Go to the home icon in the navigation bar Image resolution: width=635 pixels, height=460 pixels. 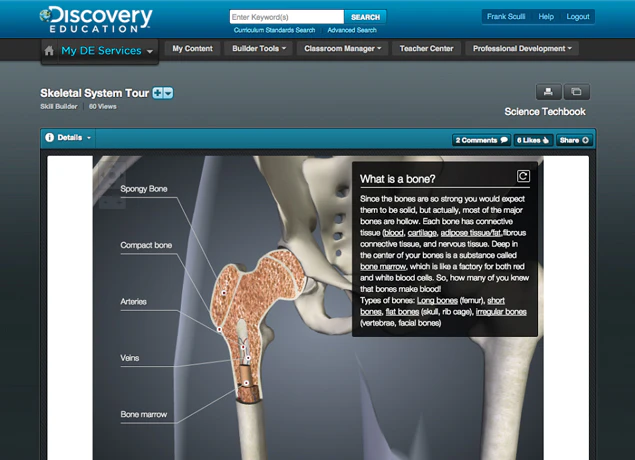49,51
